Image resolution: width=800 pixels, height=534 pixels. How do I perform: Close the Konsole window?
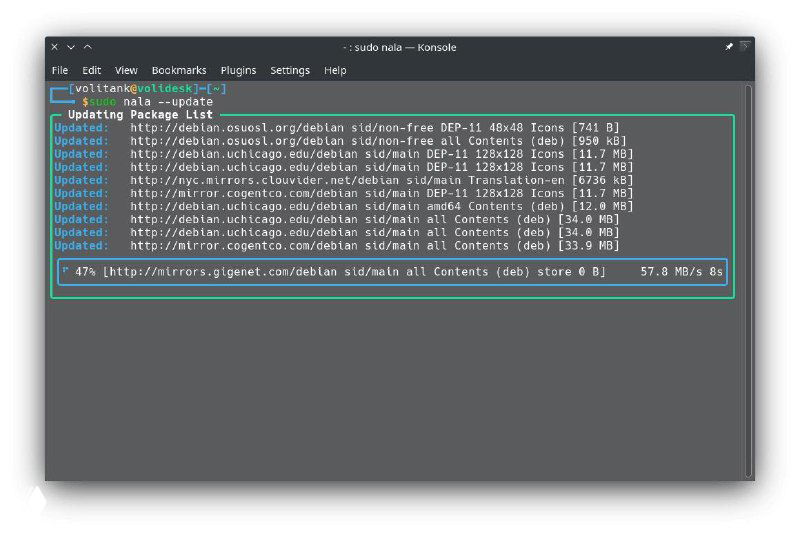(x=55, y=47)
